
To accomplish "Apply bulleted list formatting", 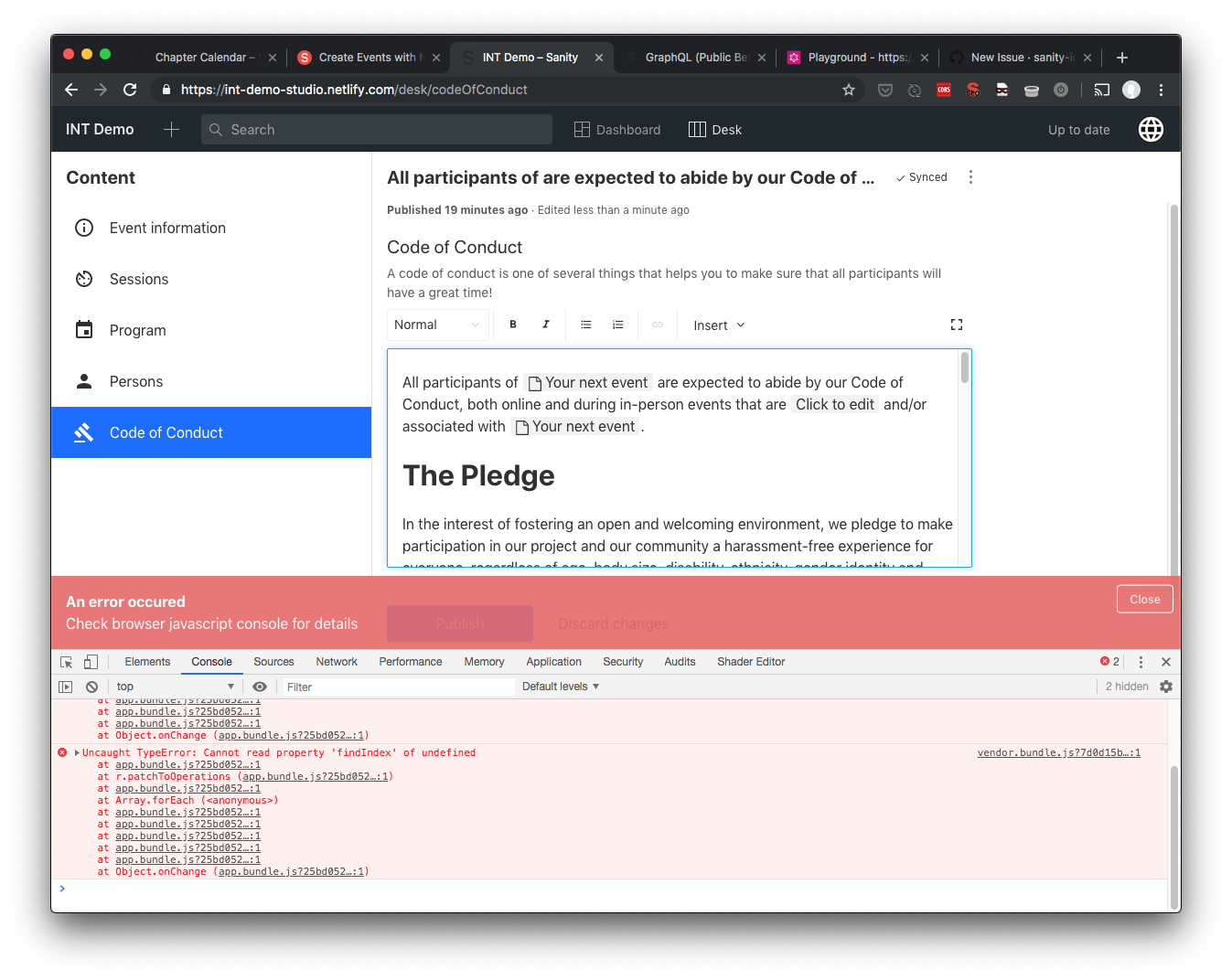I will coord(586,325).
